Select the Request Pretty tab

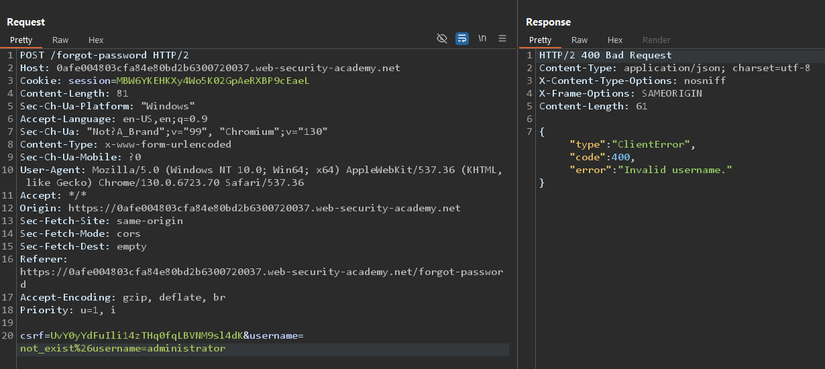point(21,40)
